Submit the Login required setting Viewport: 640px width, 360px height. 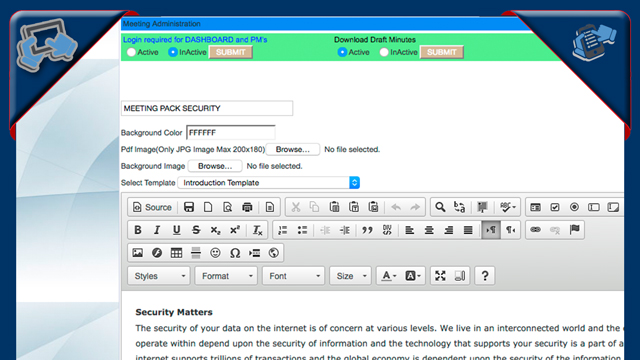pos(231,52)
